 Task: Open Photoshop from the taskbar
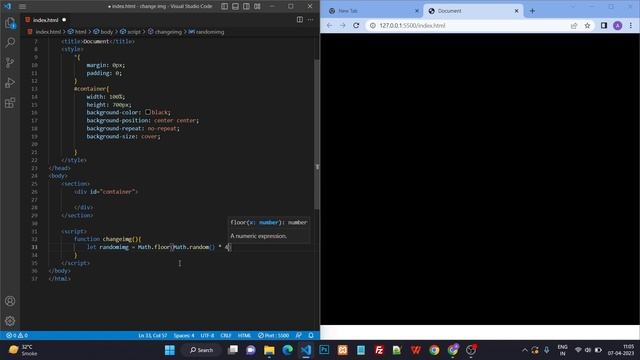pos(324,350)
